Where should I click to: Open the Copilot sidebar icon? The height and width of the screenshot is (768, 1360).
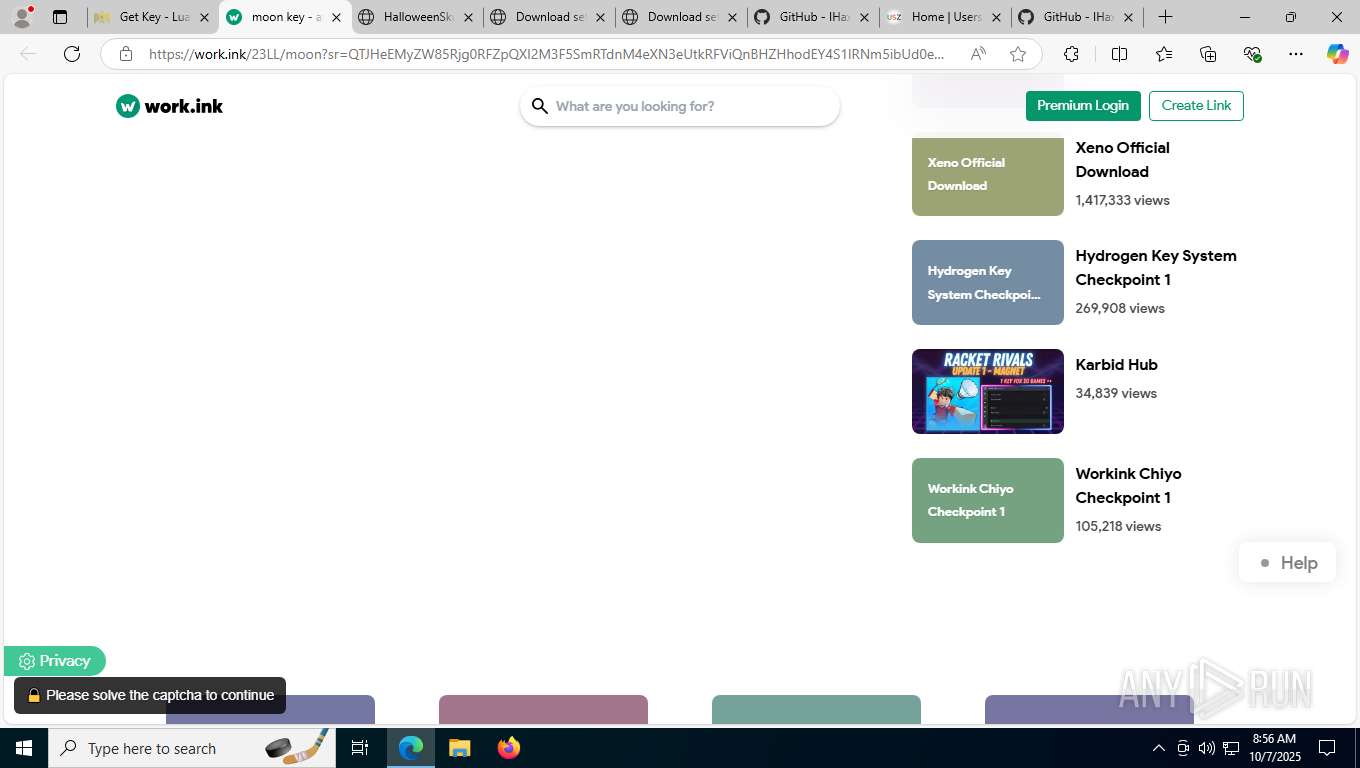pyautogui.click(x=1338, y=54)
